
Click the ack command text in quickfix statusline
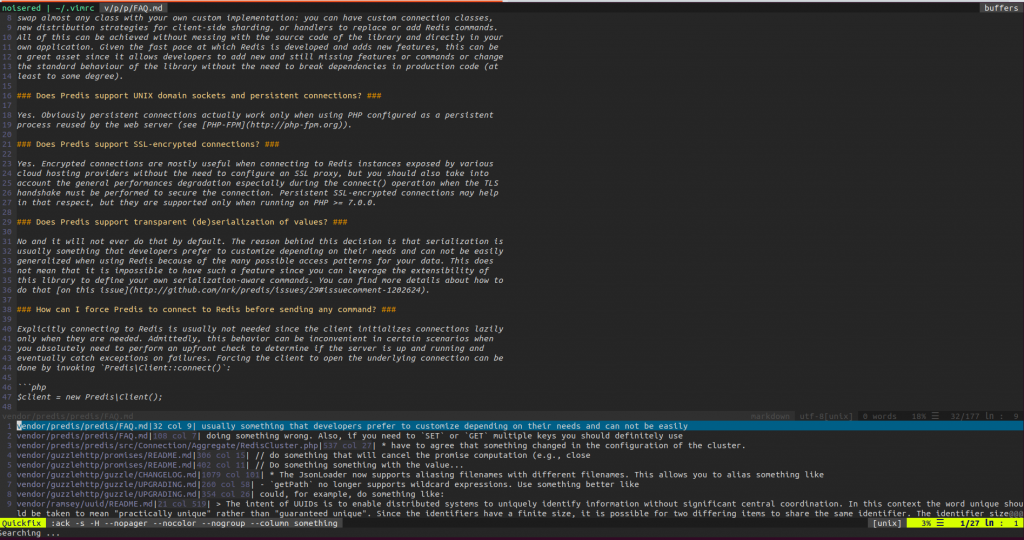click(x=197, y=523)
